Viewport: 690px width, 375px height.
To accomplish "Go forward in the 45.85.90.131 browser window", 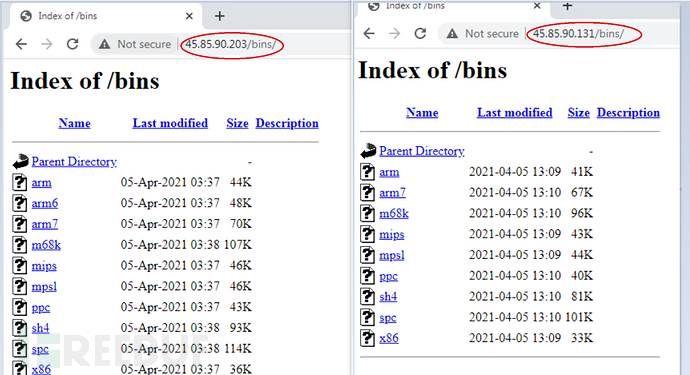I will 395,33.
